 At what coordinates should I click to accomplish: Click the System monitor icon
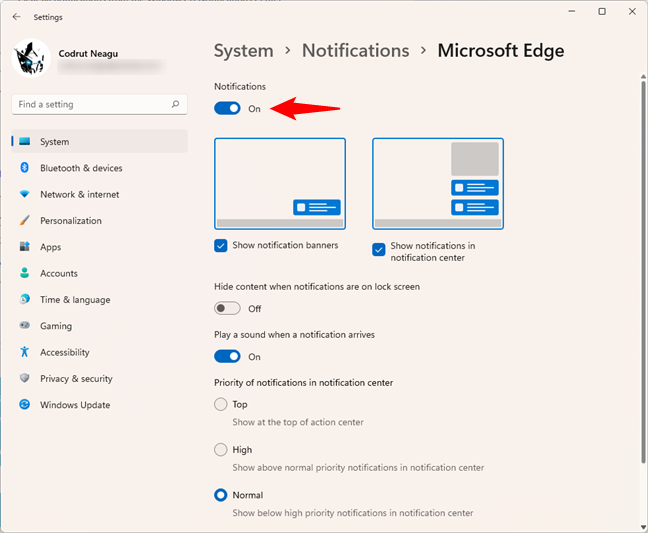click(x=25, y=141)
